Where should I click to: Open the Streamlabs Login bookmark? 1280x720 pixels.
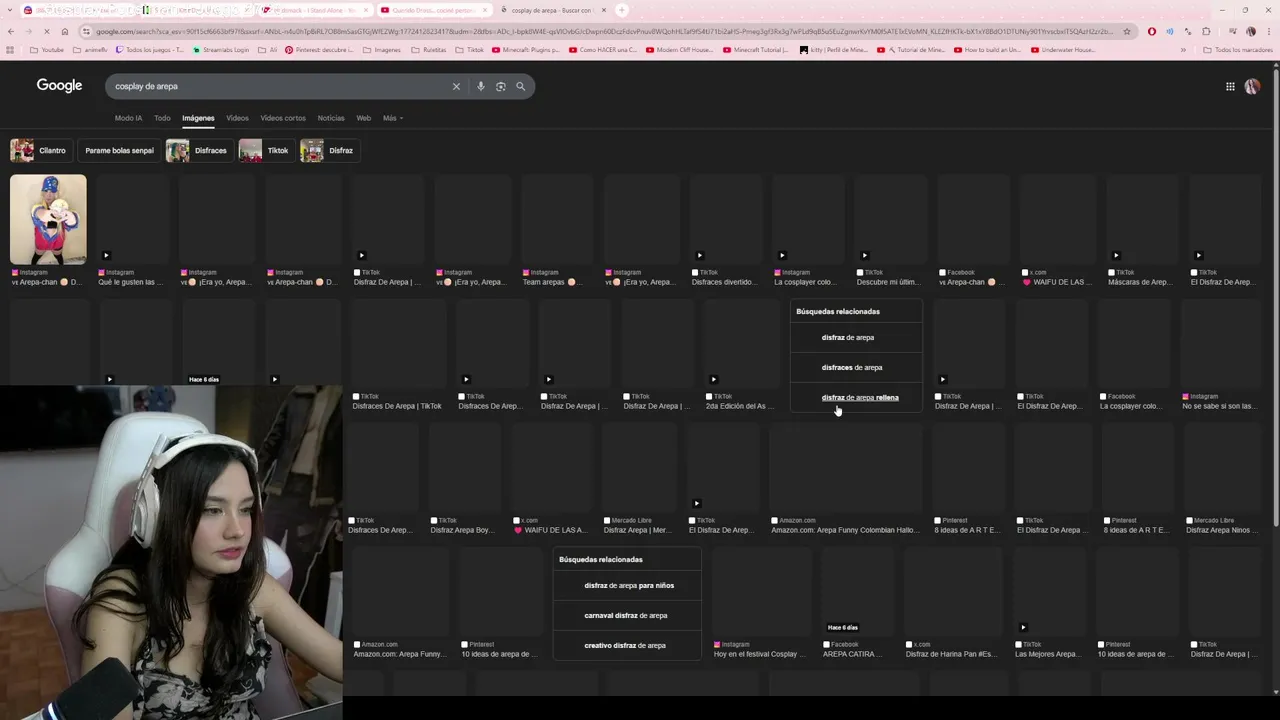click(221, 50)
